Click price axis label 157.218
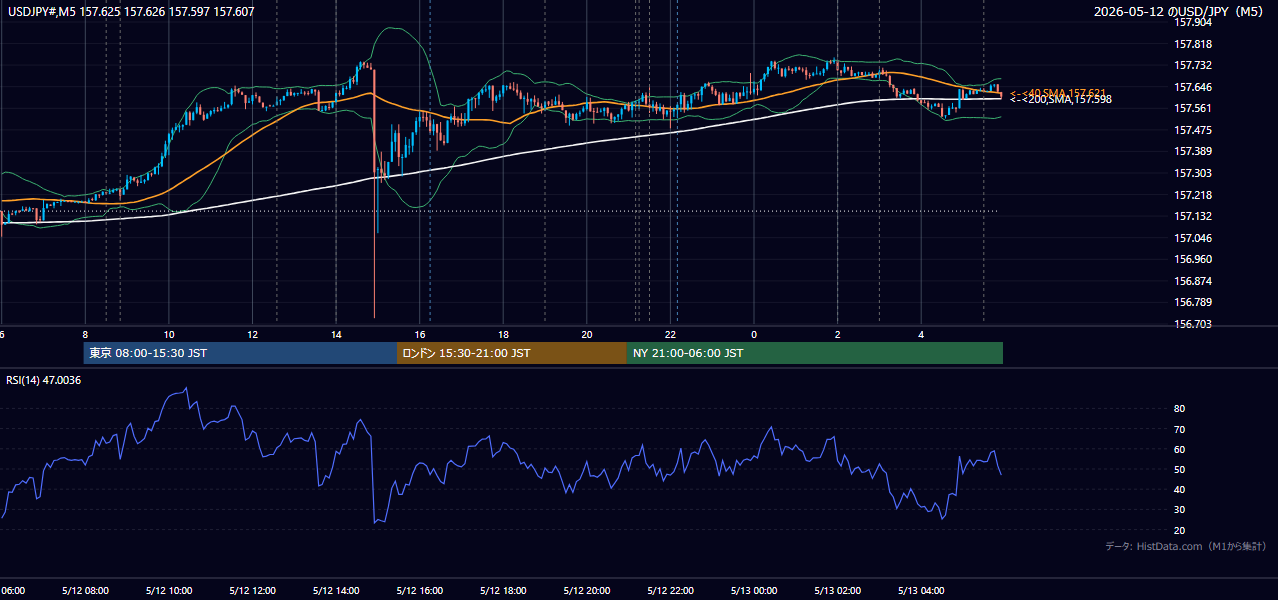 pos(1193,195)
